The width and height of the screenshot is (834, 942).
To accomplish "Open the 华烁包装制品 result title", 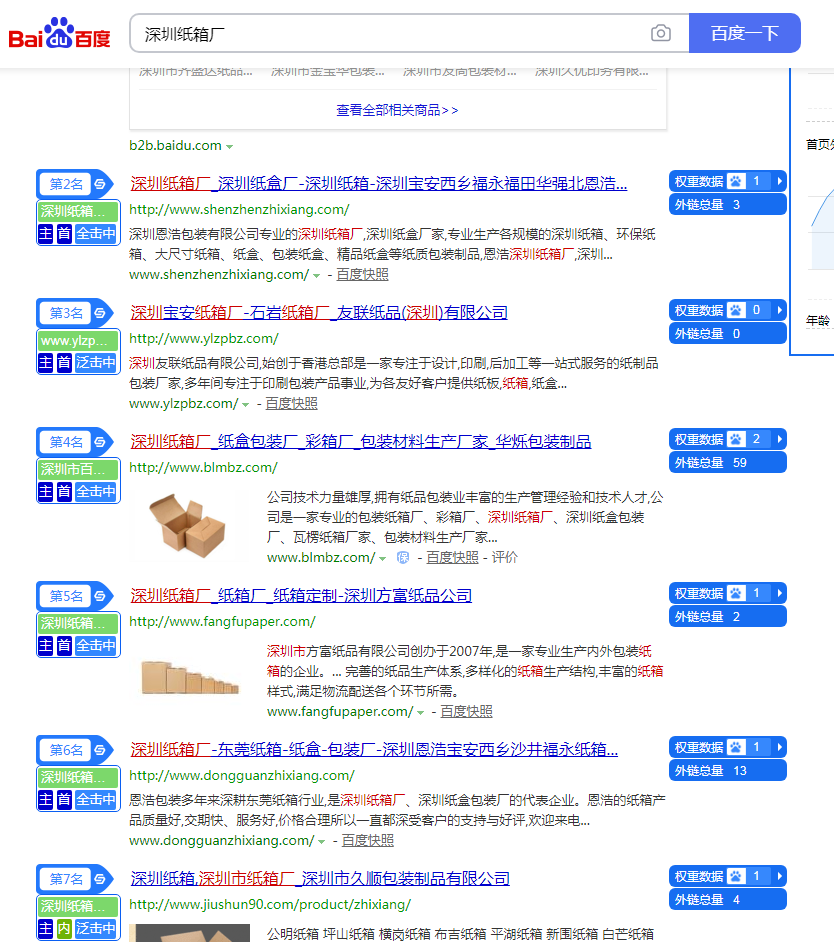I will tap(361, 442).
